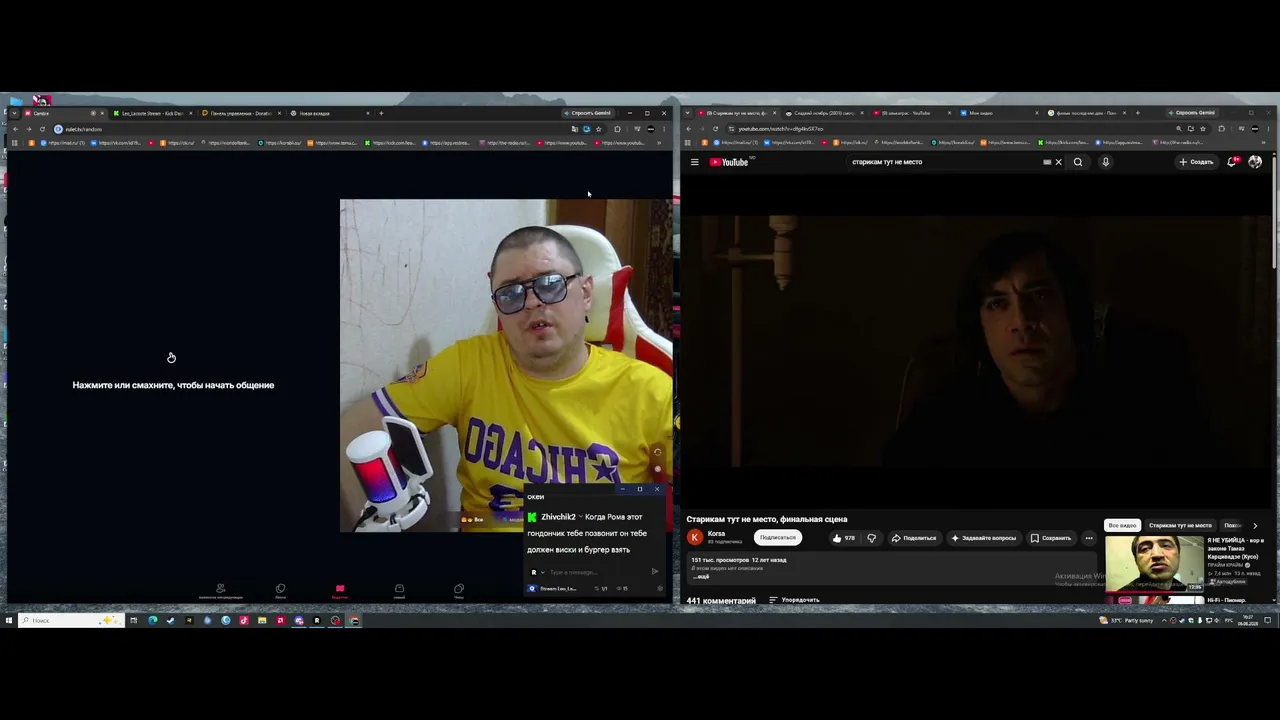Viewport: 1280px width, 720px height.
Task: Focus the Windows taskbar search box
Action: [71, 620]
